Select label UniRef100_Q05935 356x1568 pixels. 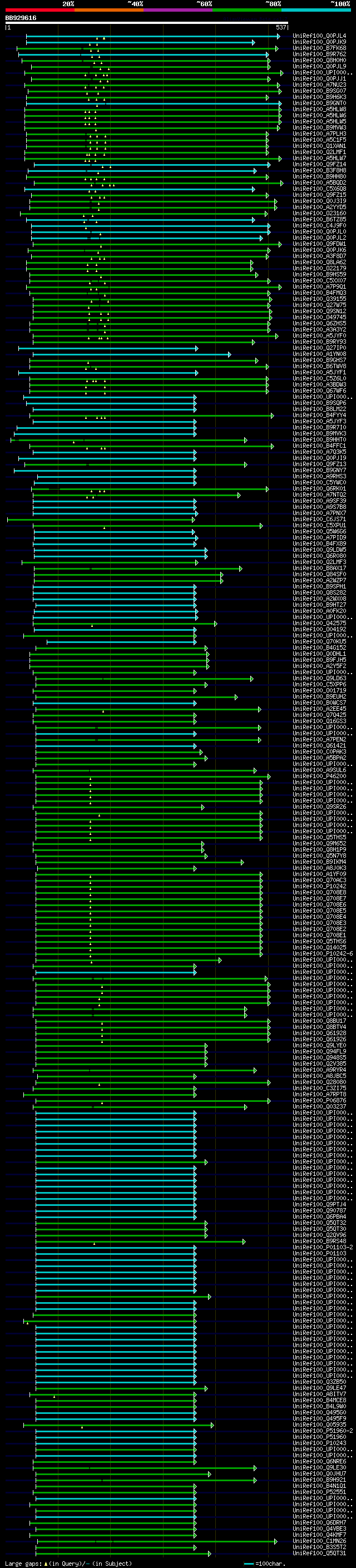pyautogui.click(x=319, y=1424)
